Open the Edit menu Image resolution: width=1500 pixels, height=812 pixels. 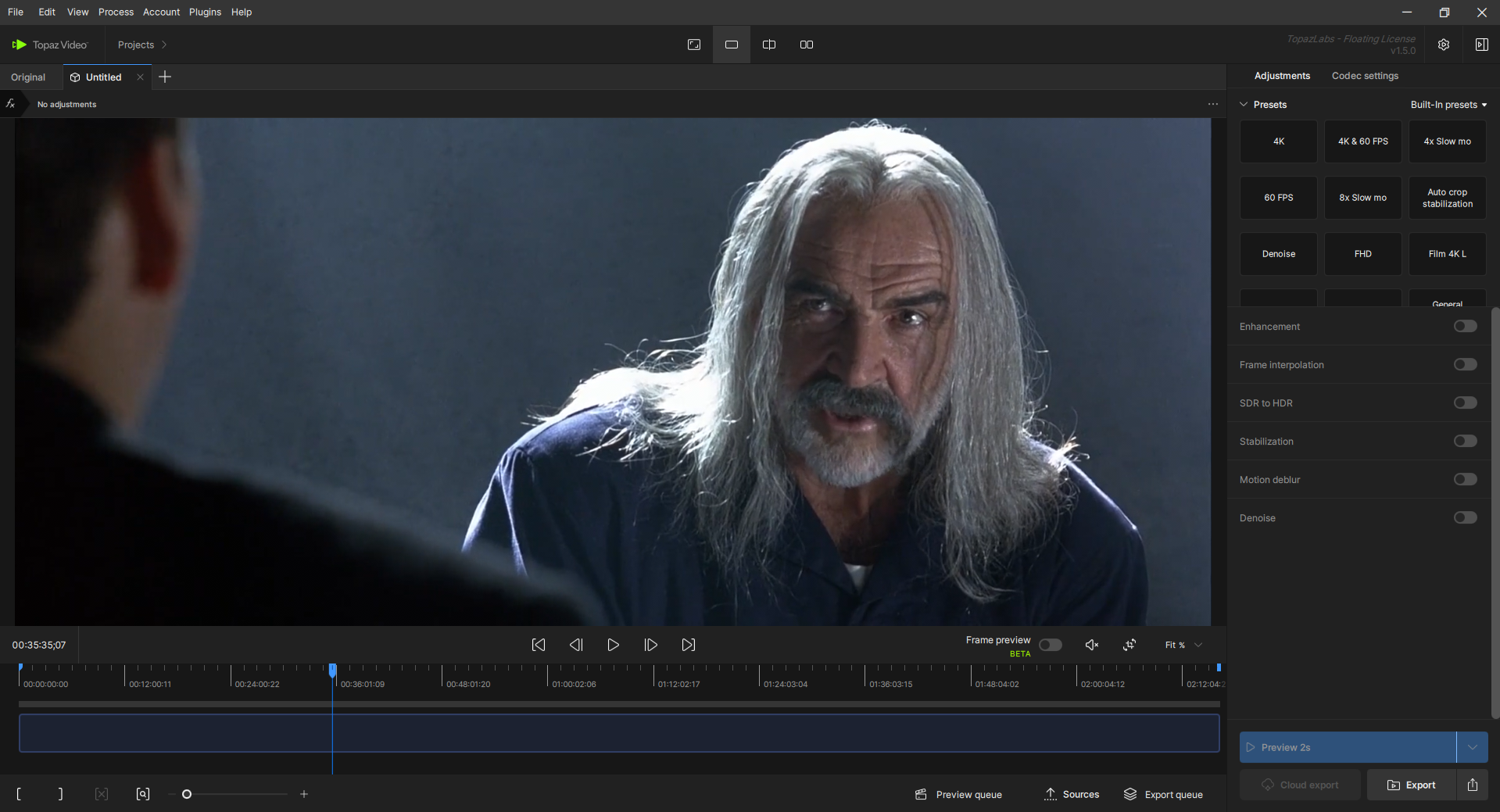click(47, 12)
